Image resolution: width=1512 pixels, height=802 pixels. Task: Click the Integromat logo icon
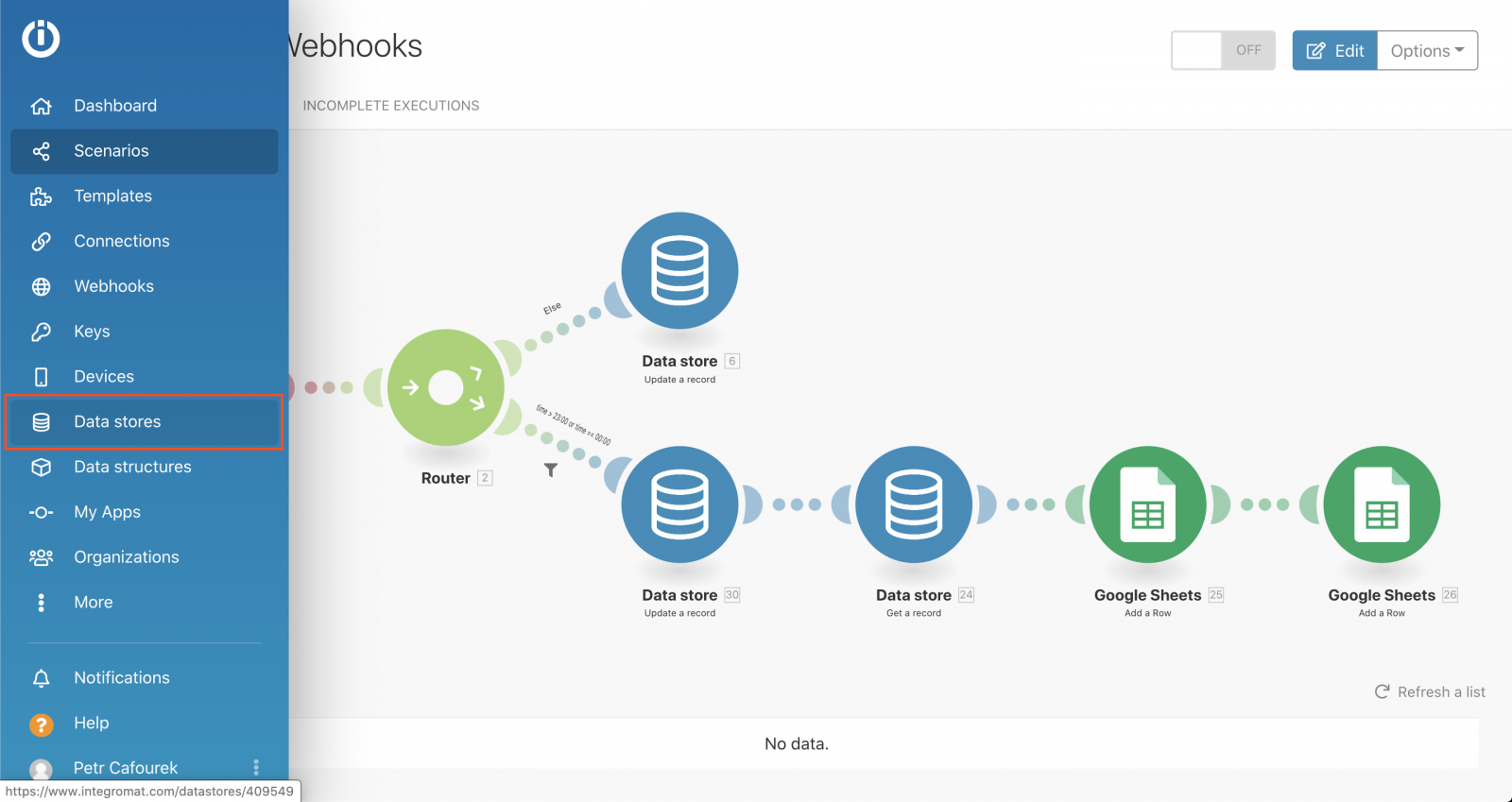(x=41, y=39)
